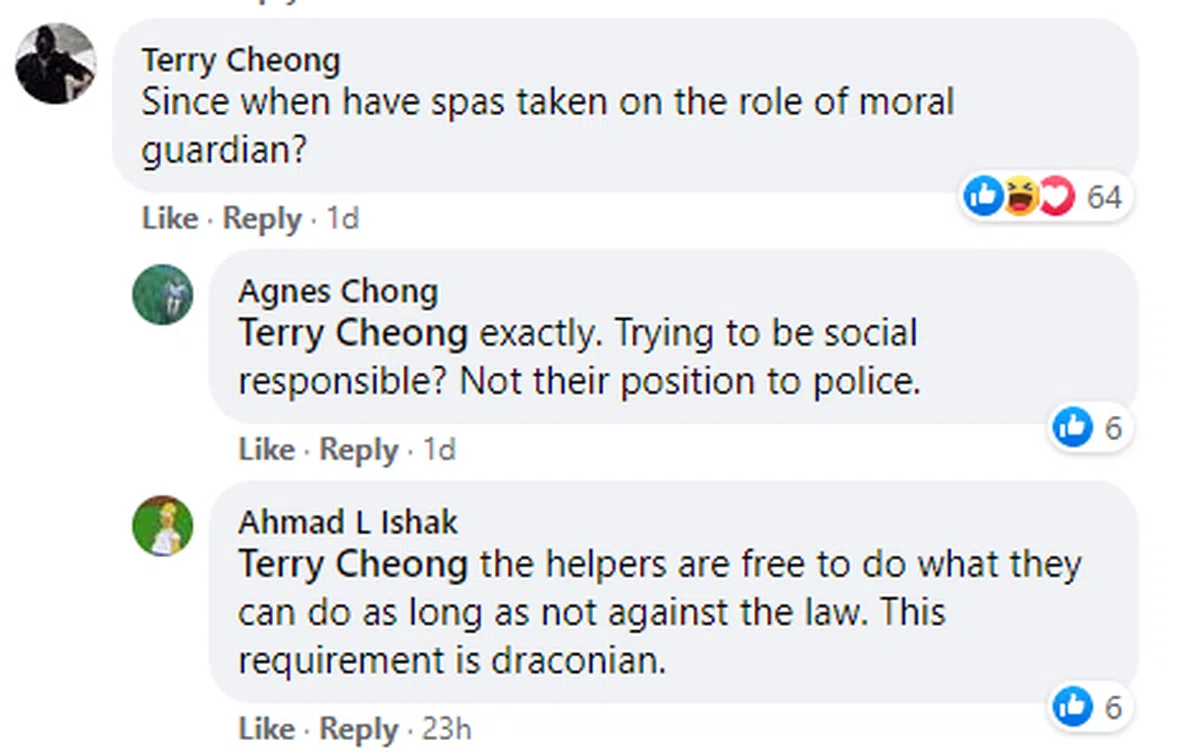Viewport: 1200px width, 752px height.
Task: Click the Ahmad L Ishak commenter name
Action: [x=348, y=521]
